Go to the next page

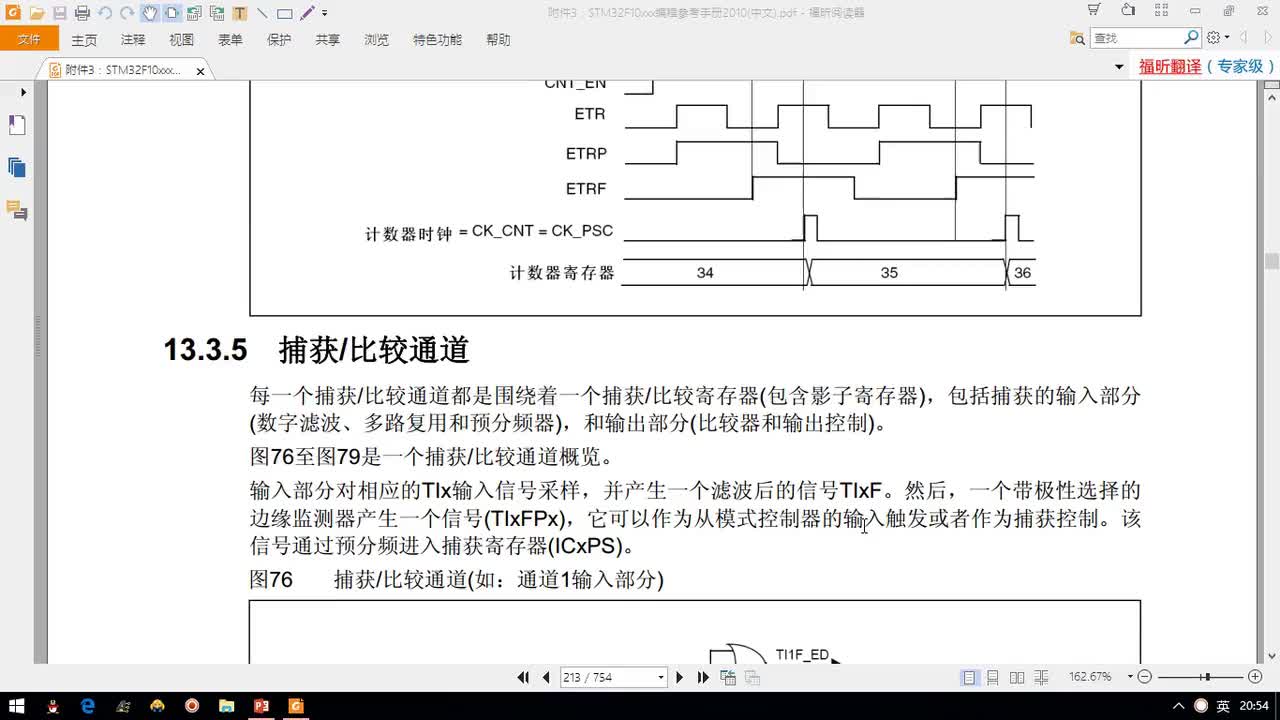tap(680, 677)
